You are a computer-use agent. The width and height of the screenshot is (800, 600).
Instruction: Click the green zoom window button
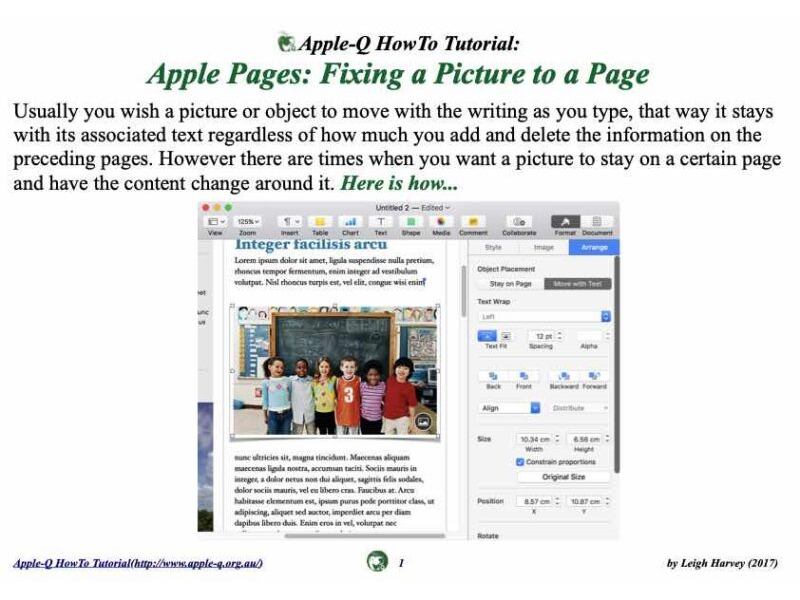pos(228,208)
